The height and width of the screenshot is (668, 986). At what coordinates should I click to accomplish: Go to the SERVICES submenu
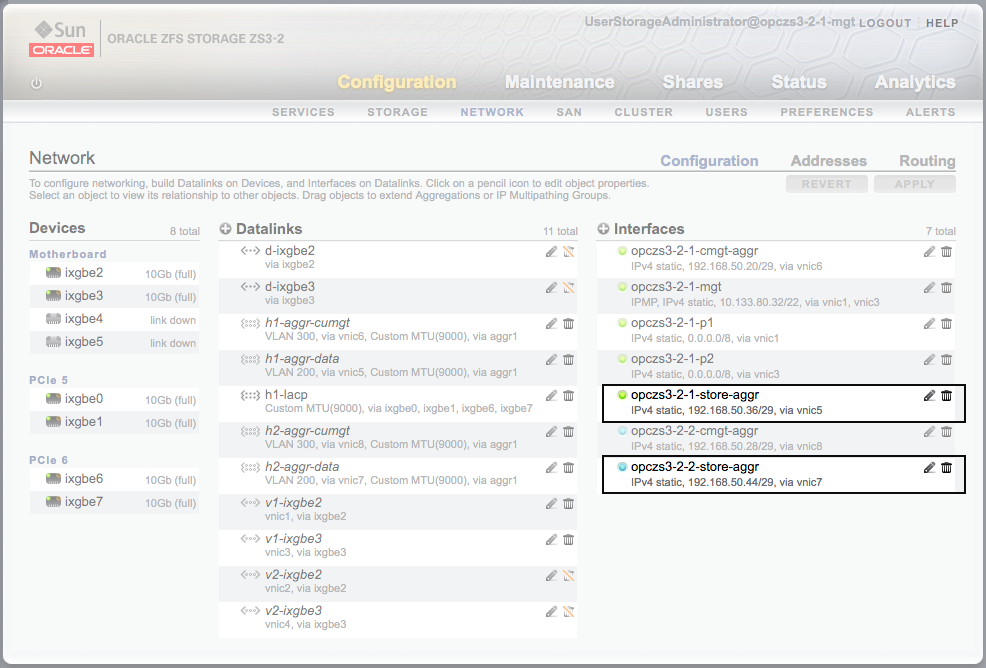pos(303,112)
